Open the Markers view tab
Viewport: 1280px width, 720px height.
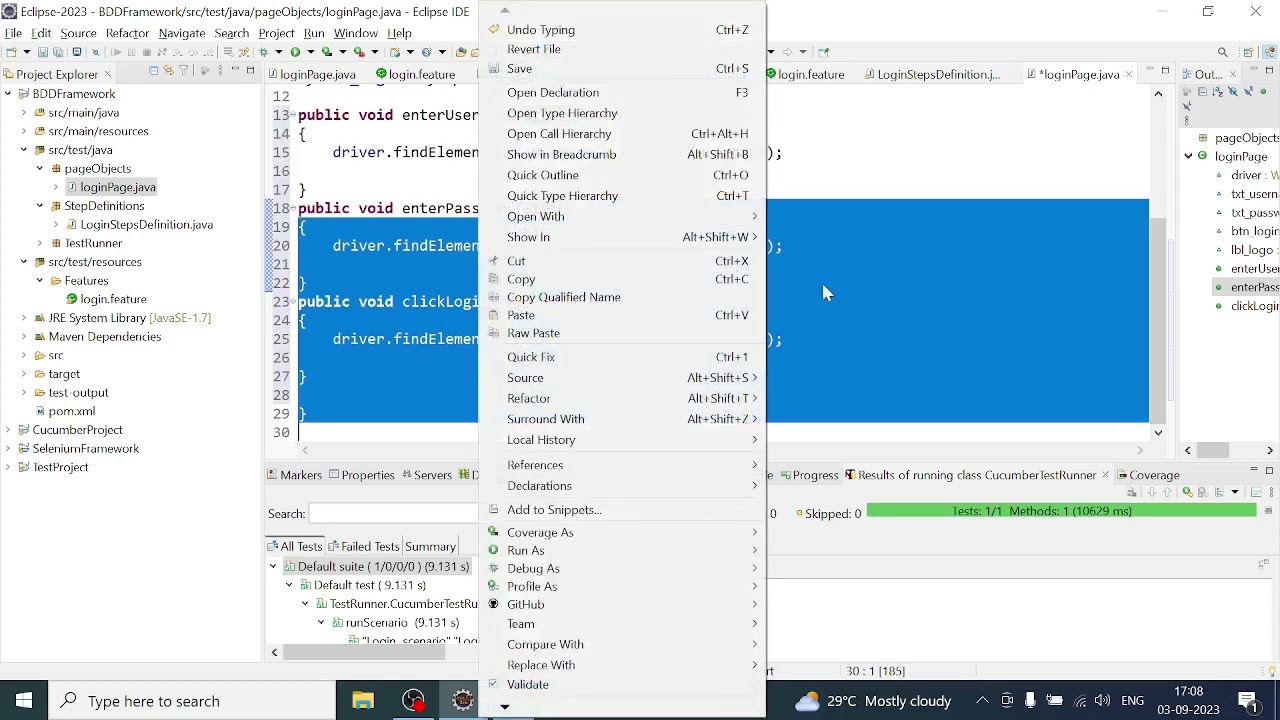click(x=294, y=476)
